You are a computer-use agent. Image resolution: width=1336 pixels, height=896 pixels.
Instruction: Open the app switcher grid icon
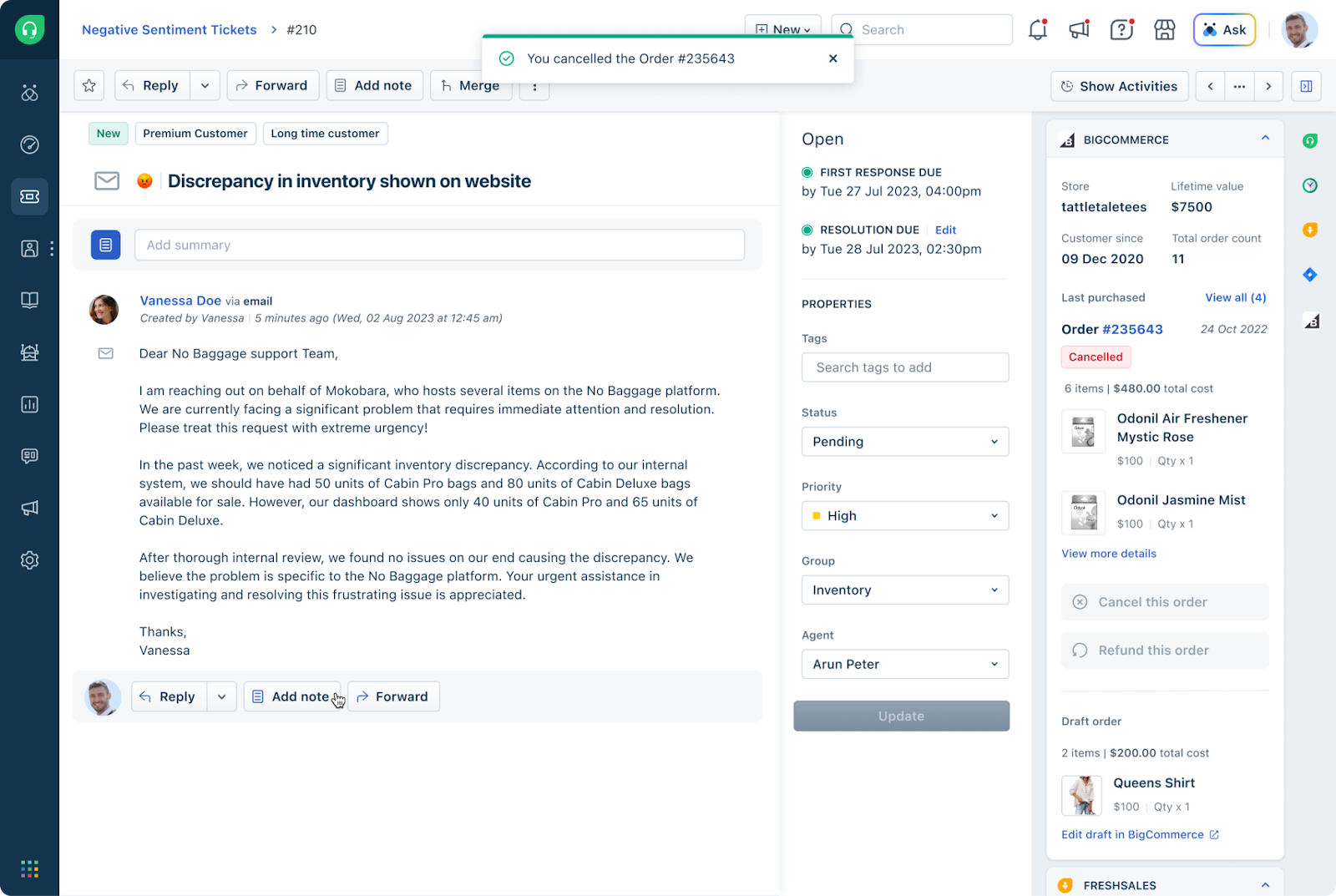29,868
